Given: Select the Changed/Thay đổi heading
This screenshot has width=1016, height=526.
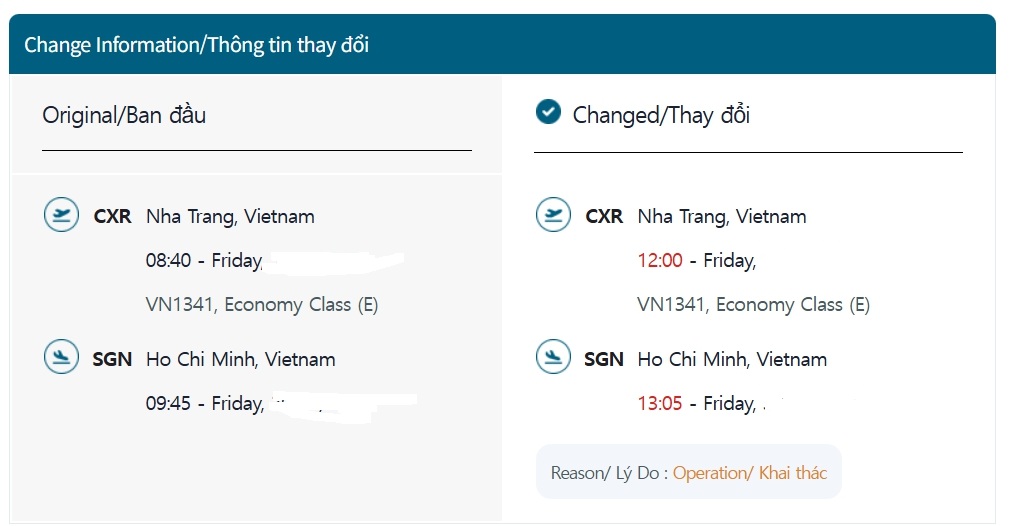Looking at the screenshot, I should click(x=661, y=115).
